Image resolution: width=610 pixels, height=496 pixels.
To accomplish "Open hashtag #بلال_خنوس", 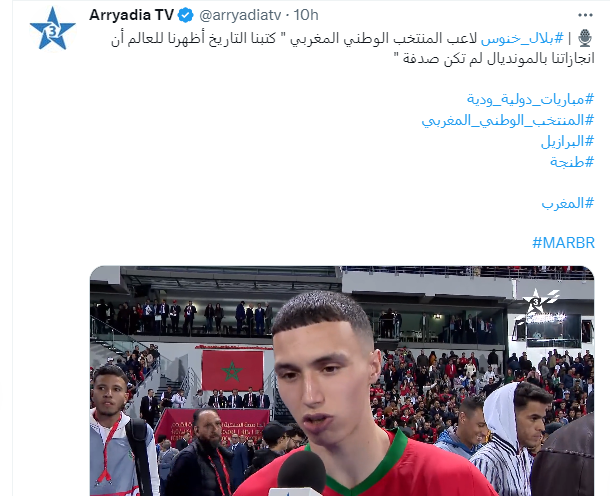I will 522,38.
